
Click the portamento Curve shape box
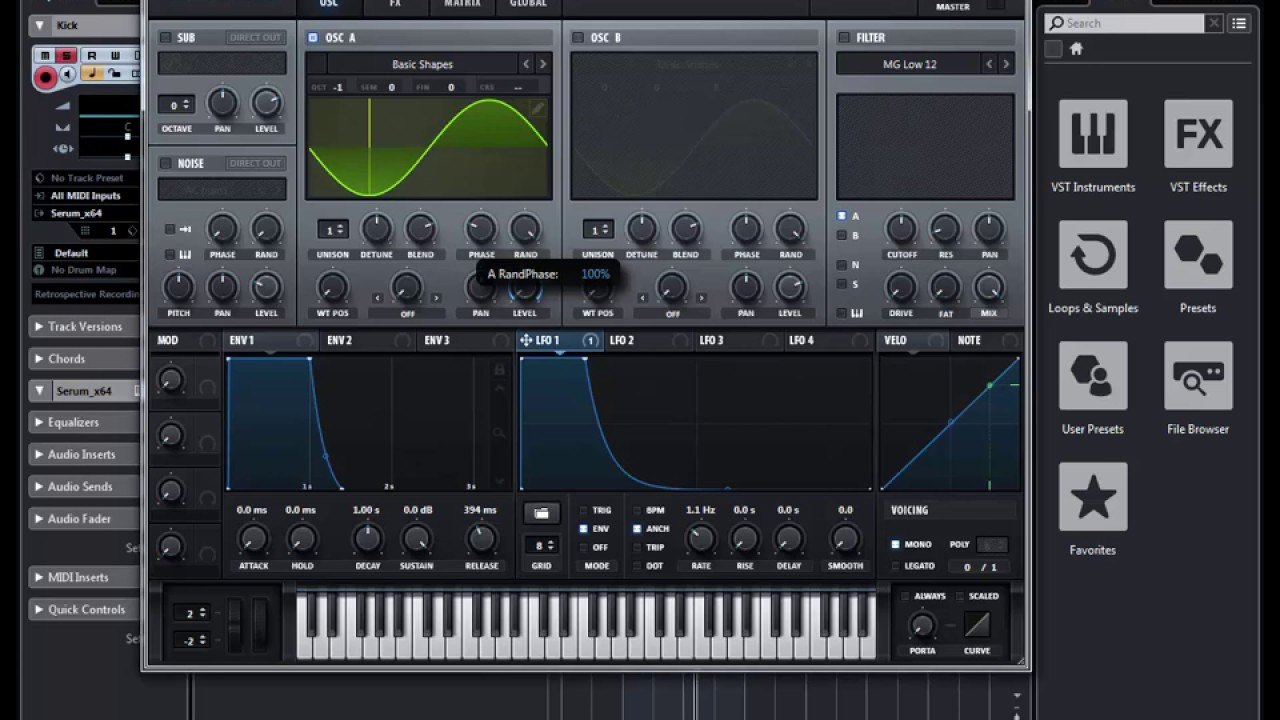[977, 626]
